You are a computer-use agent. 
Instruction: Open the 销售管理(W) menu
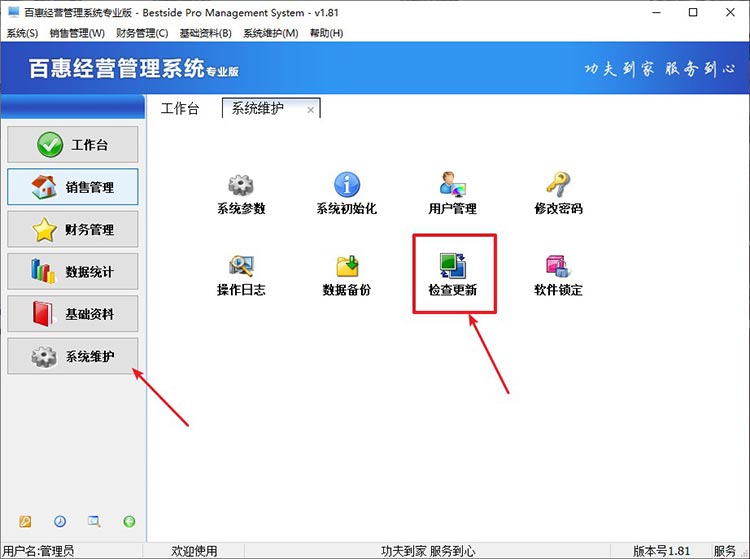pyautogui.click(x=77, y=33)
